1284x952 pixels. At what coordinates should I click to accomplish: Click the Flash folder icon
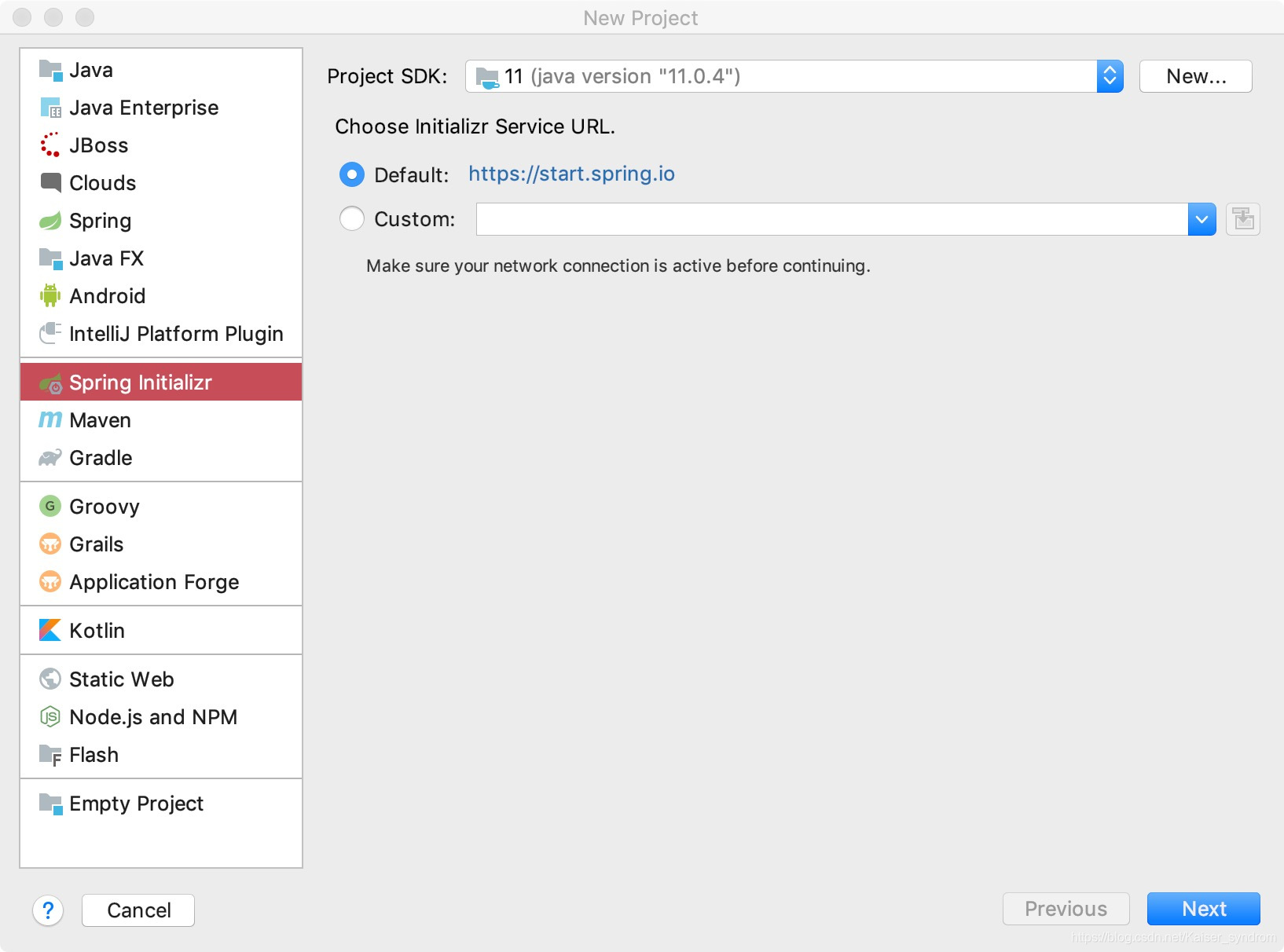click(50, 755)
